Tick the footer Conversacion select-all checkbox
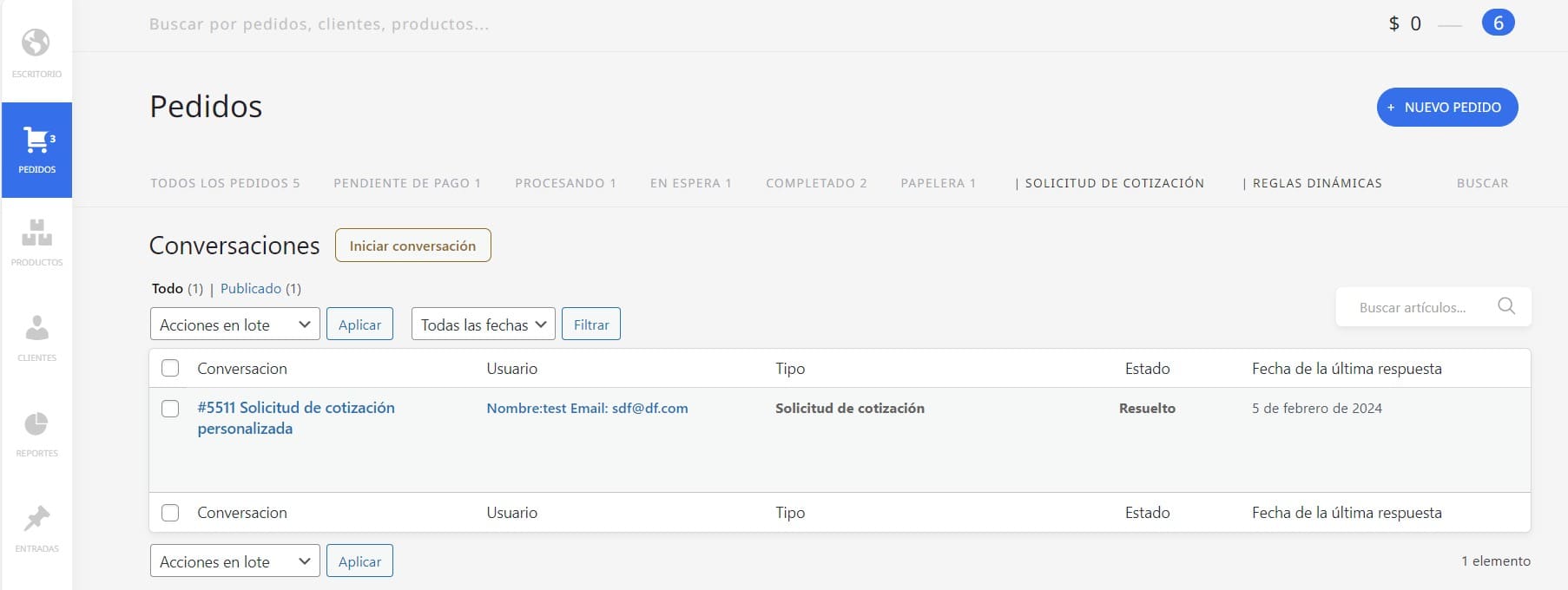 [170, 512]
